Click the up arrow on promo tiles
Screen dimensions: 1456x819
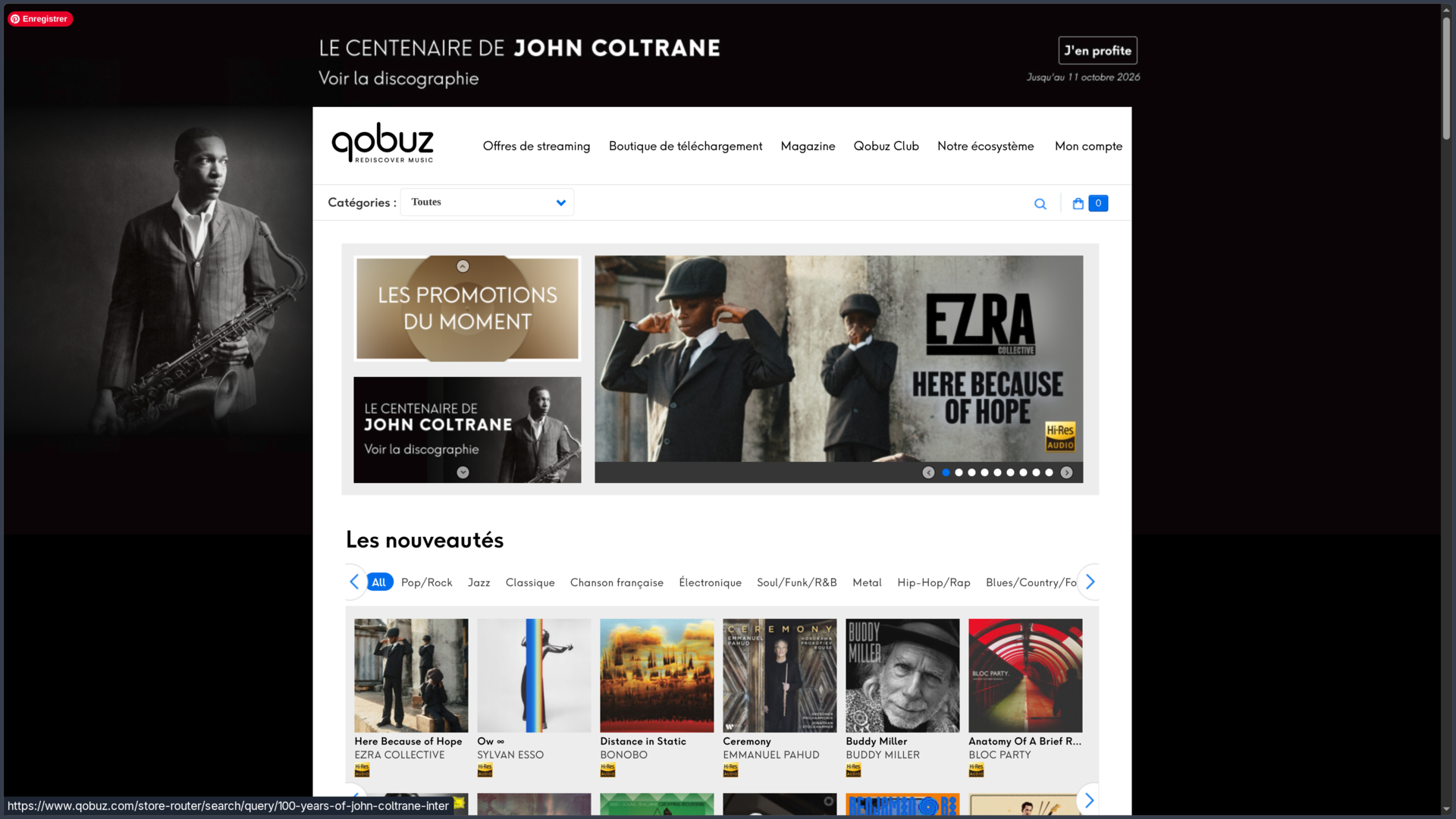click(x=463, y=266)
